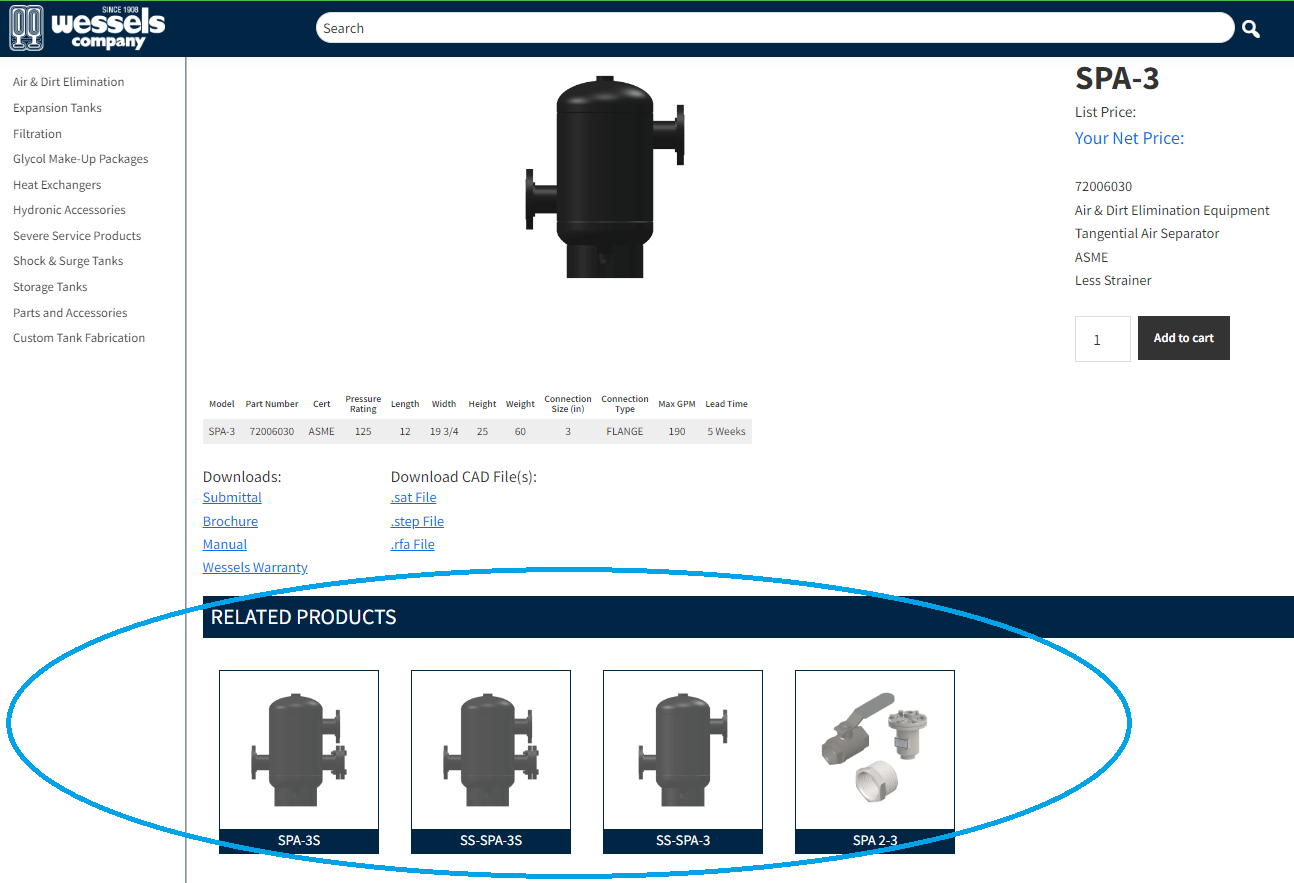
Task: Click the SPA-3 model table cell
Action: [x=222, y=432]
